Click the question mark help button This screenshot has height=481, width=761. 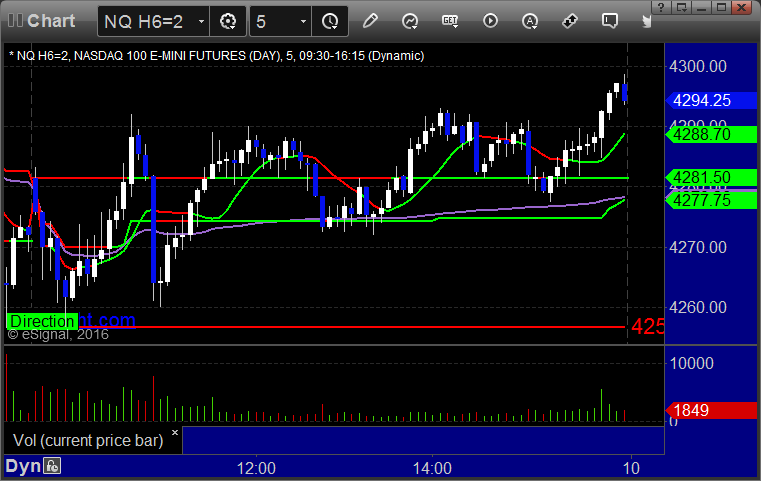point(661,7)
